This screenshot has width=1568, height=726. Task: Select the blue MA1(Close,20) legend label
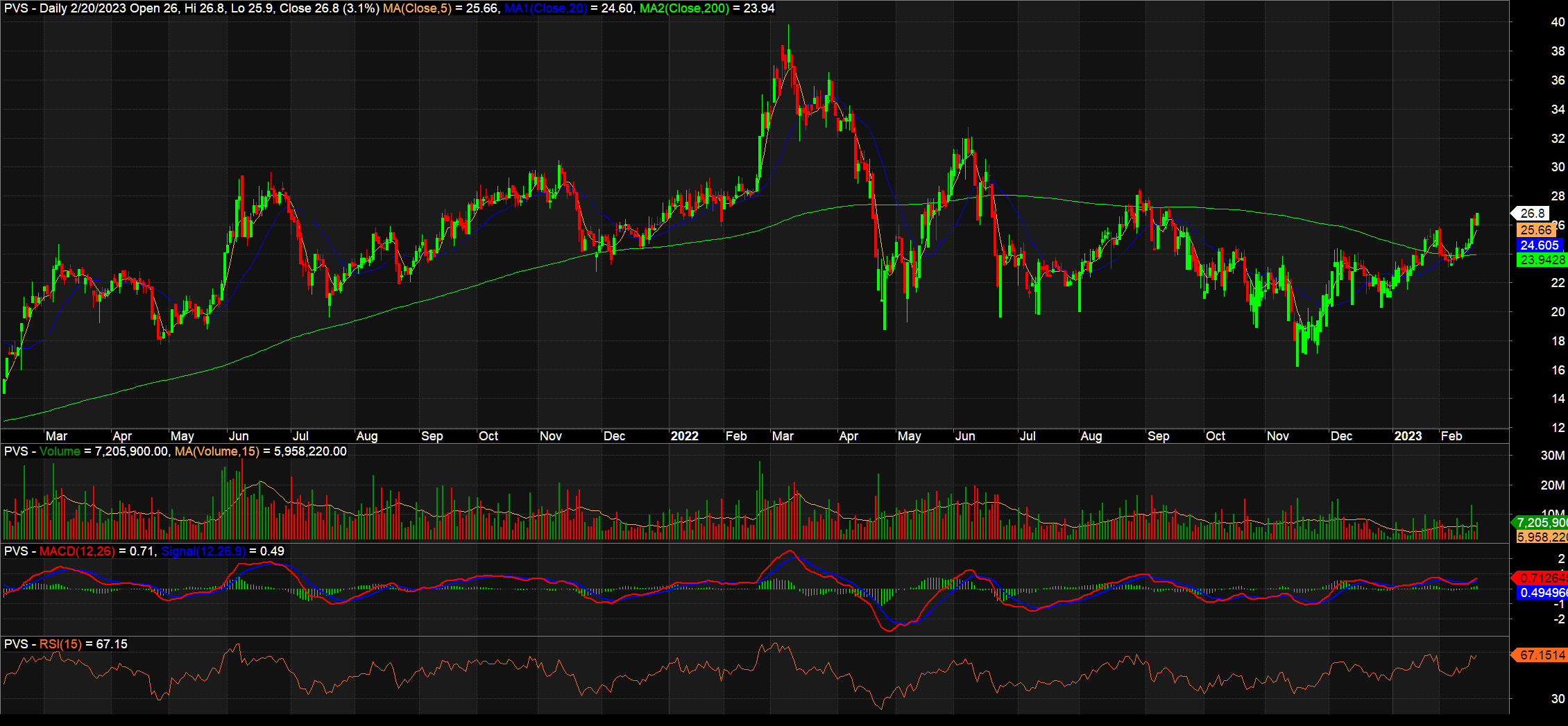pos(545,8)
